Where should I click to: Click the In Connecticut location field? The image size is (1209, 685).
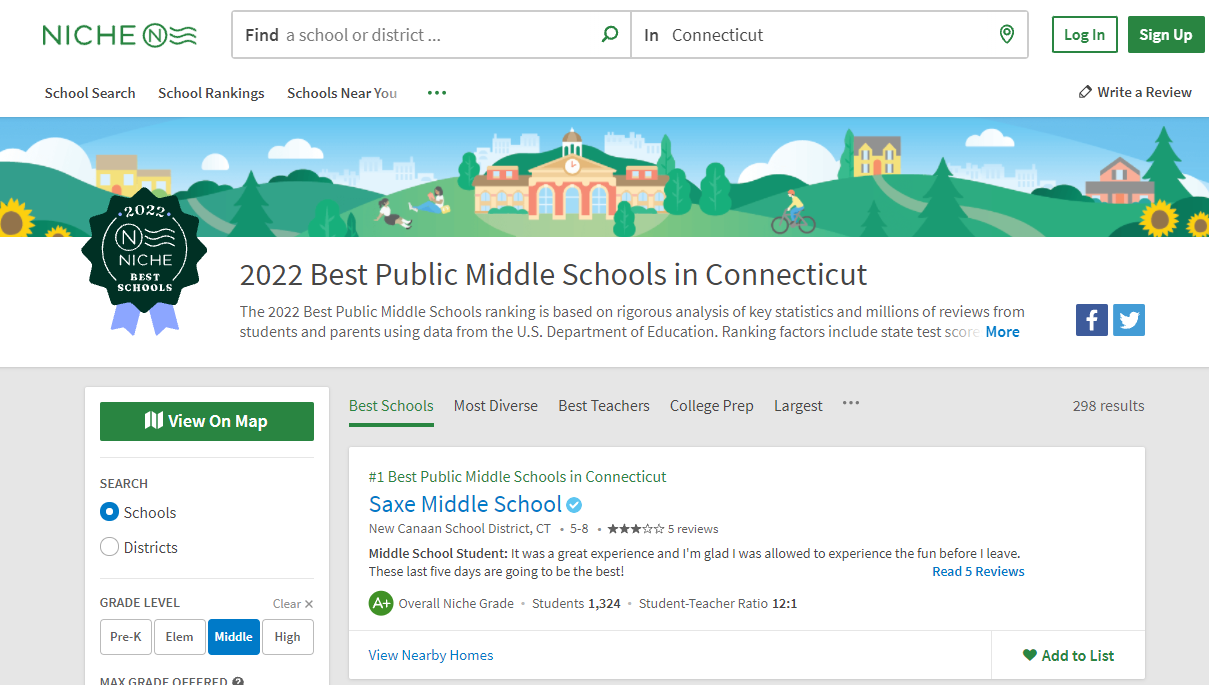tap(829, 35)
